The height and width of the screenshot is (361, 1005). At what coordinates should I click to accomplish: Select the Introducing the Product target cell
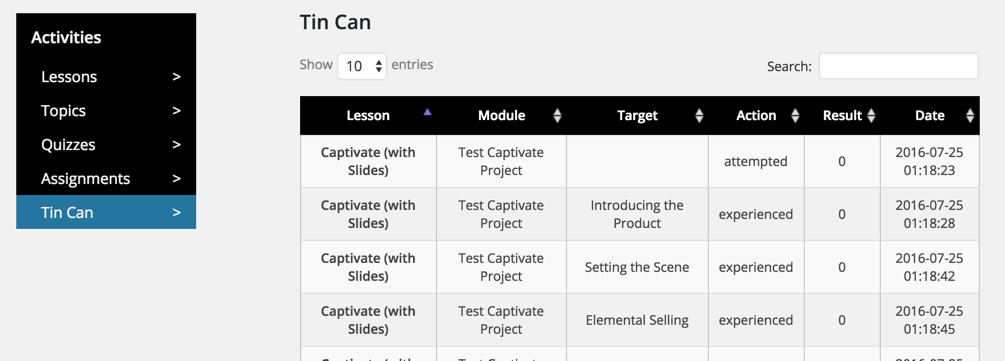(x=637, y=214)
